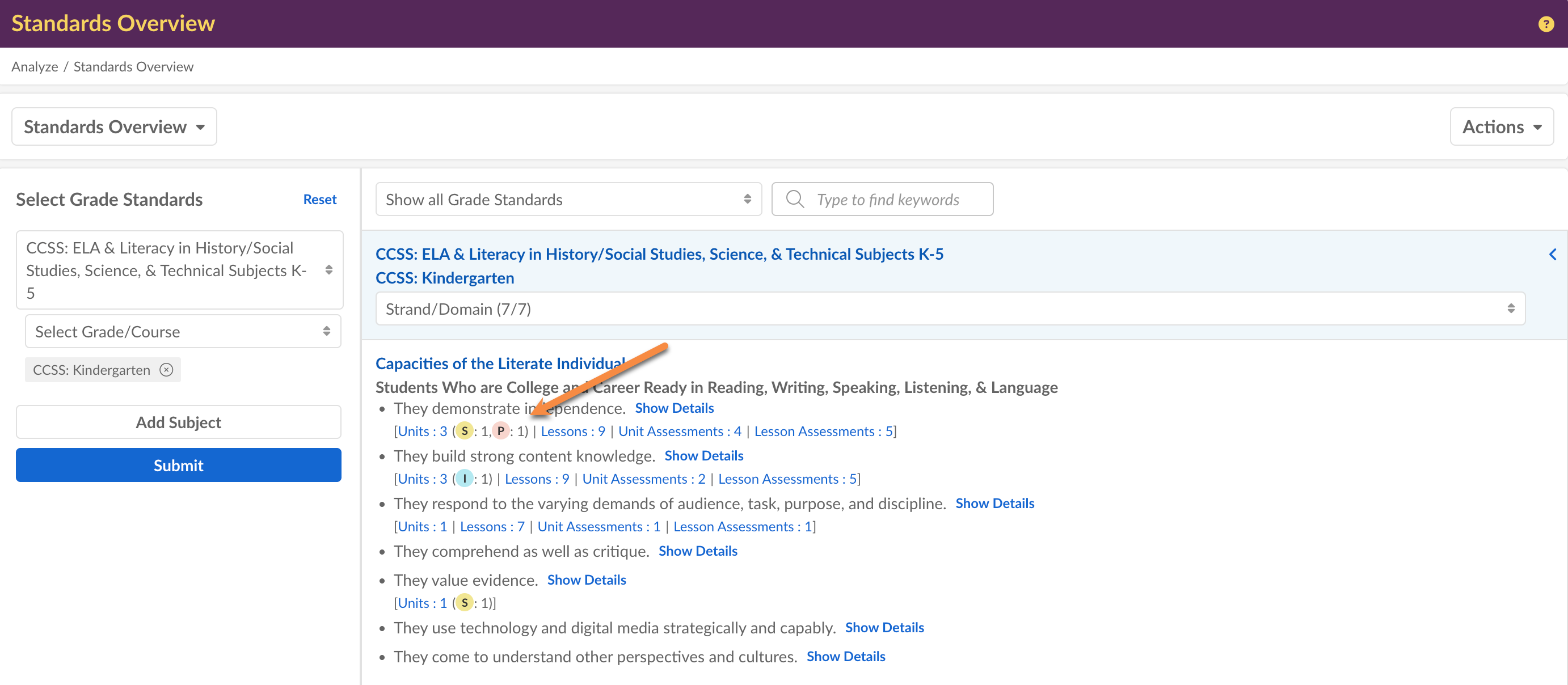Image resolution: width=1568 pixels, height=685 pixels.
Task: Click the search magnifier icon
Action: tap(794, 199)
